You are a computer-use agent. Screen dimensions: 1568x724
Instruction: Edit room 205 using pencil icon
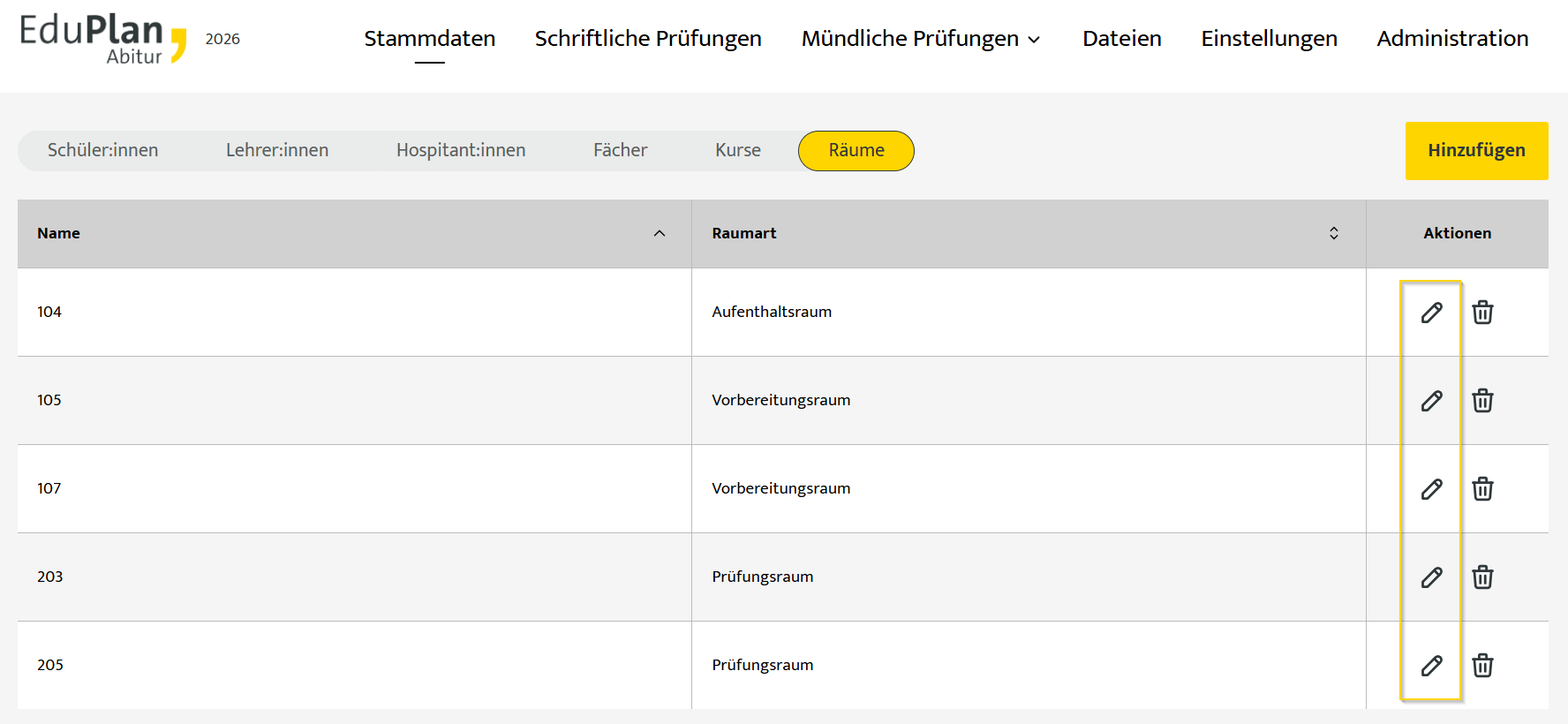[1431, 666]
